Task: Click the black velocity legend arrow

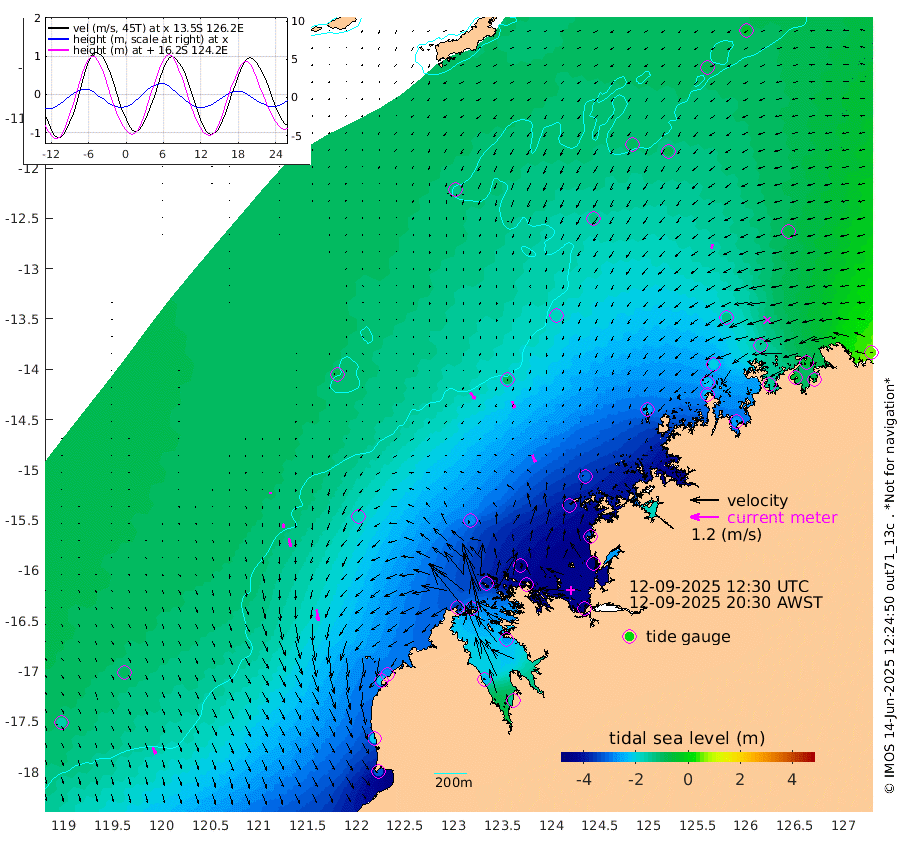Action: point(704,500)
